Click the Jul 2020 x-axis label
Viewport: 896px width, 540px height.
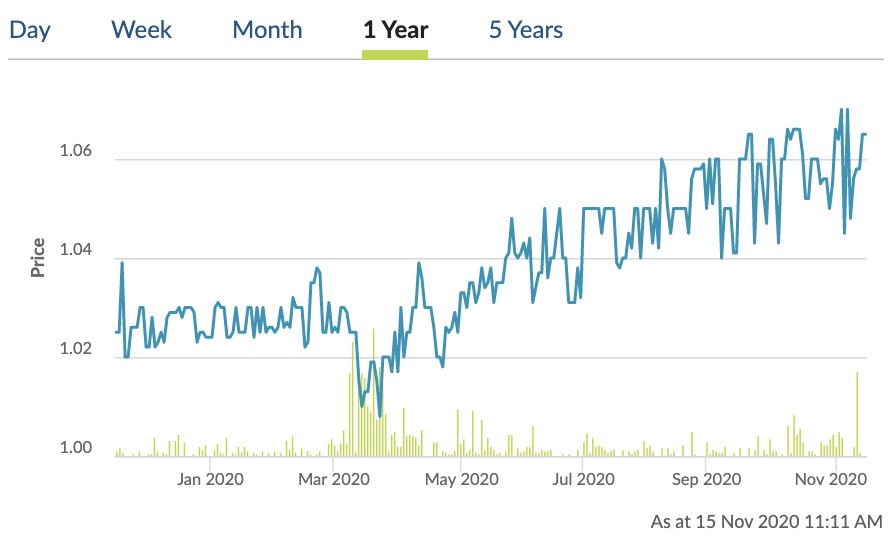(x=583, y=480)
